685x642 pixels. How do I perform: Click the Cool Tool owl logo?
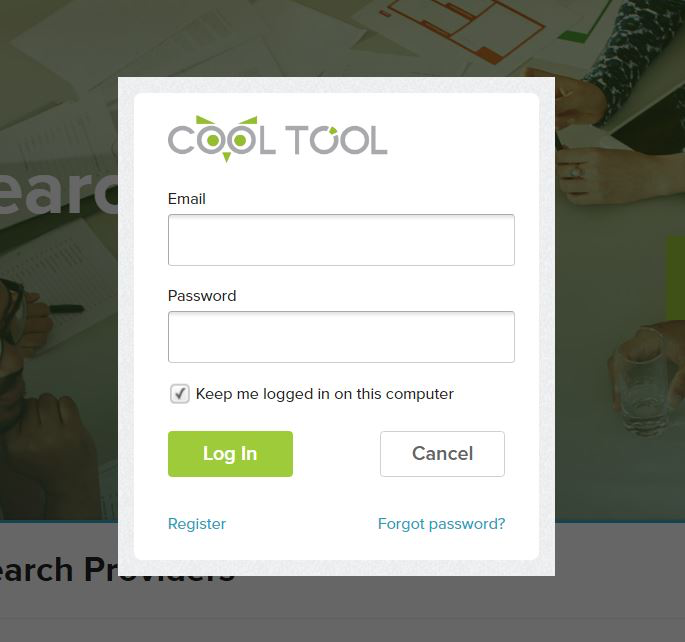tap(277, 139)
